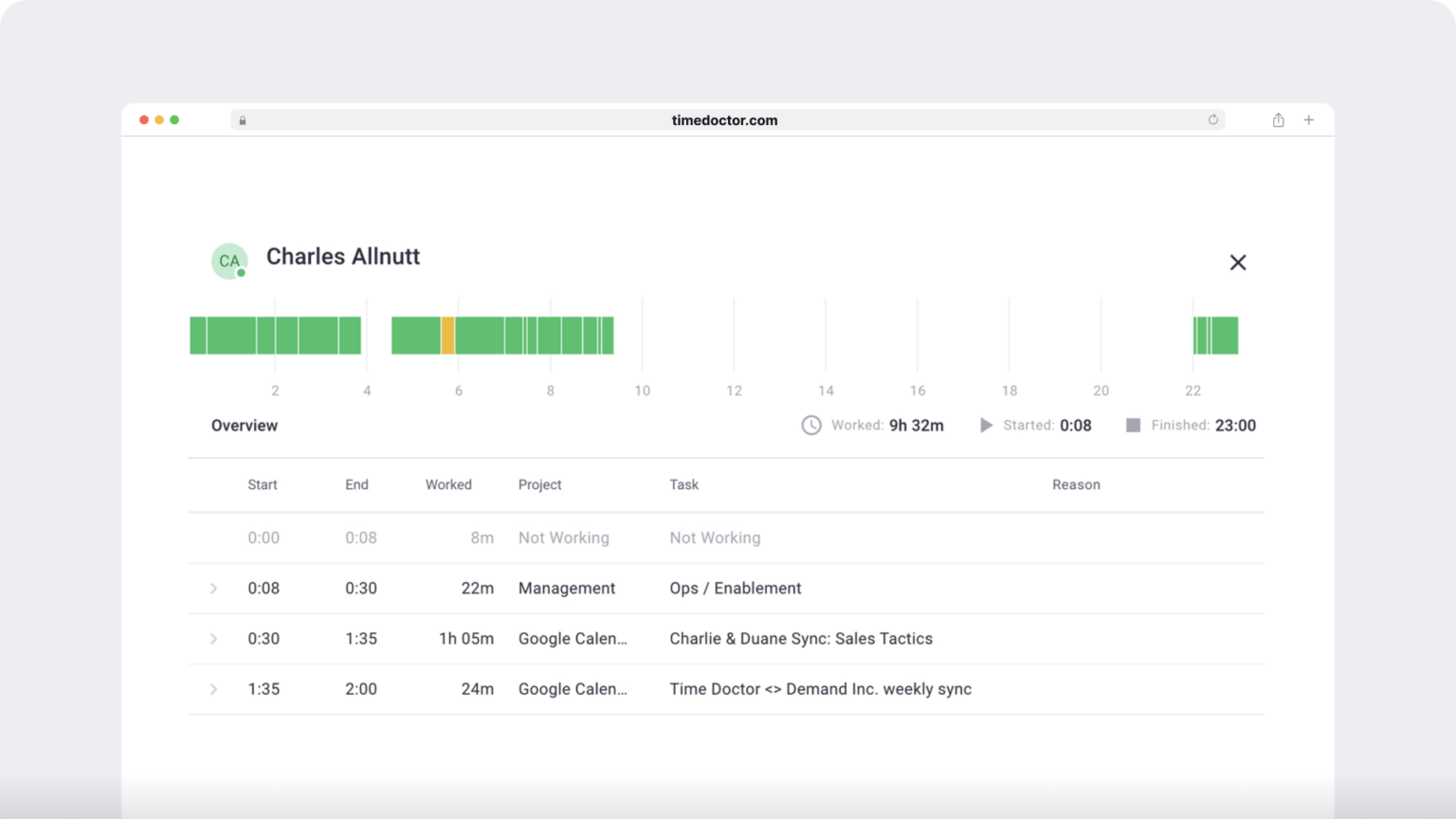Sort by the Project column header
Viewport: 1456px width, 819px height.
(x=539, y=484)
